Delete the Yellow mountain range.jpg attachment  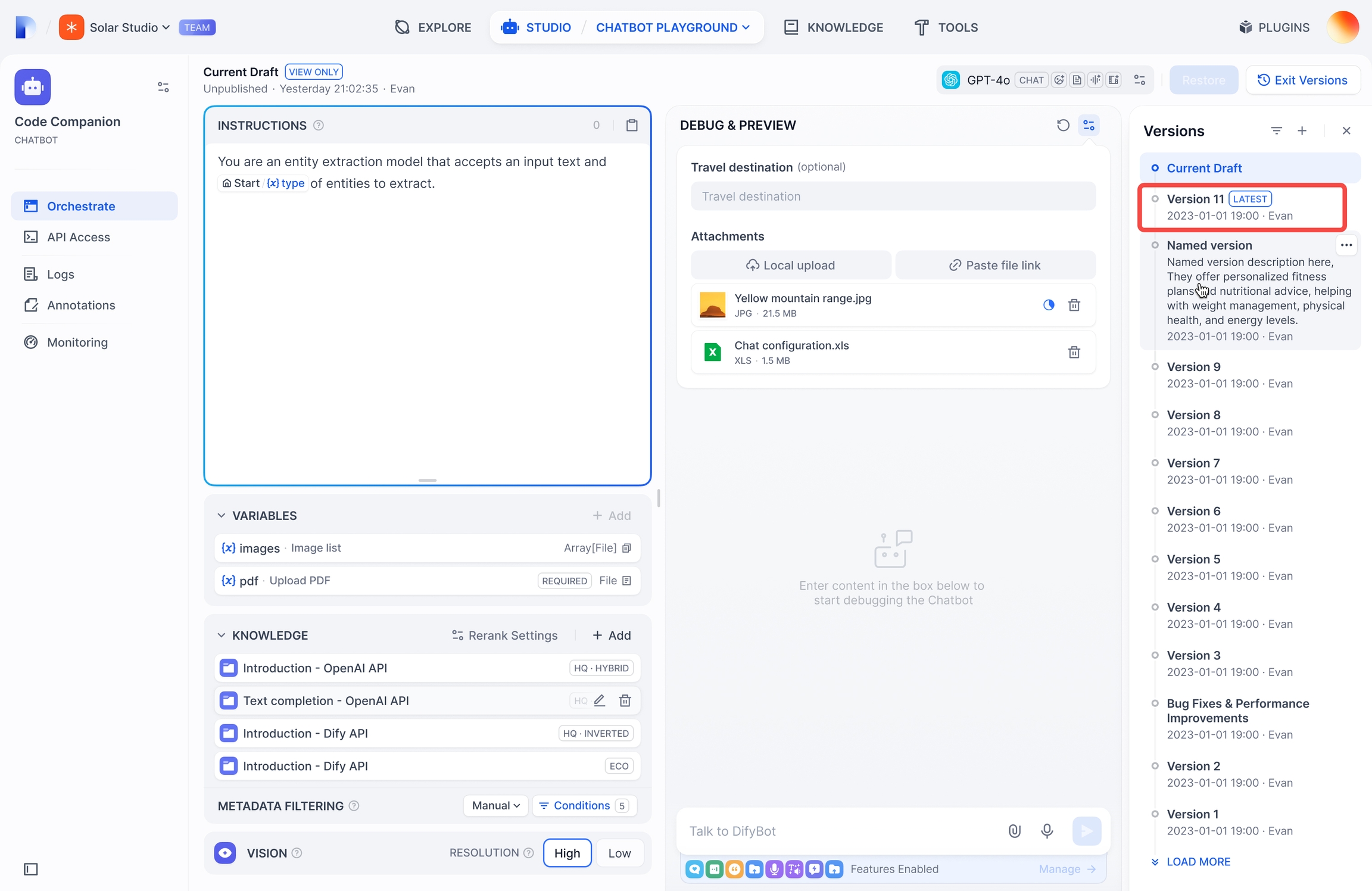pos(1074,305)
